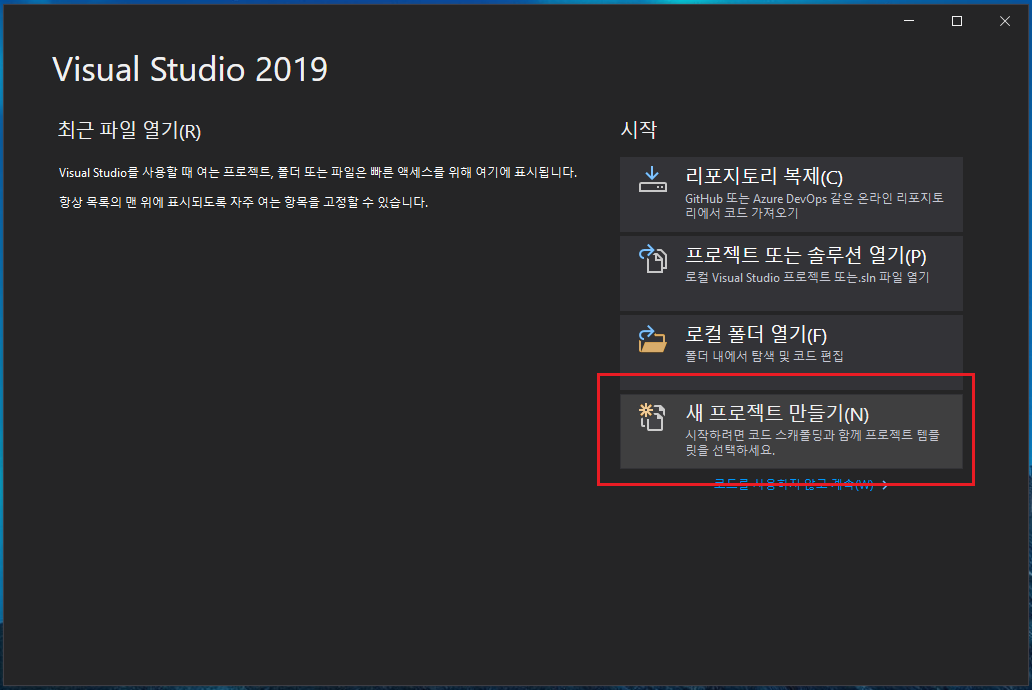Start 새 프로젝트 만들기(N)
The width and height of the screenshot is (1032, 690).
point(791,431)
